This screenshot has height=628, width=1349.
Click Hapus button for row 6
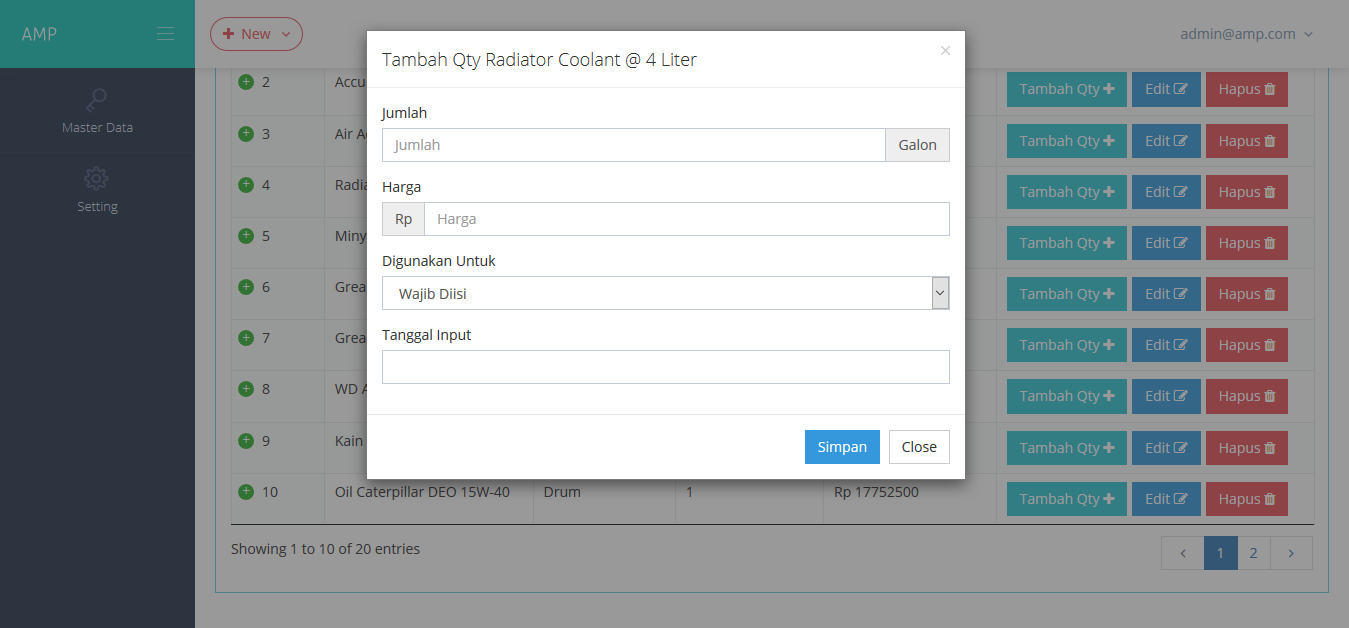click(1246, 294)
